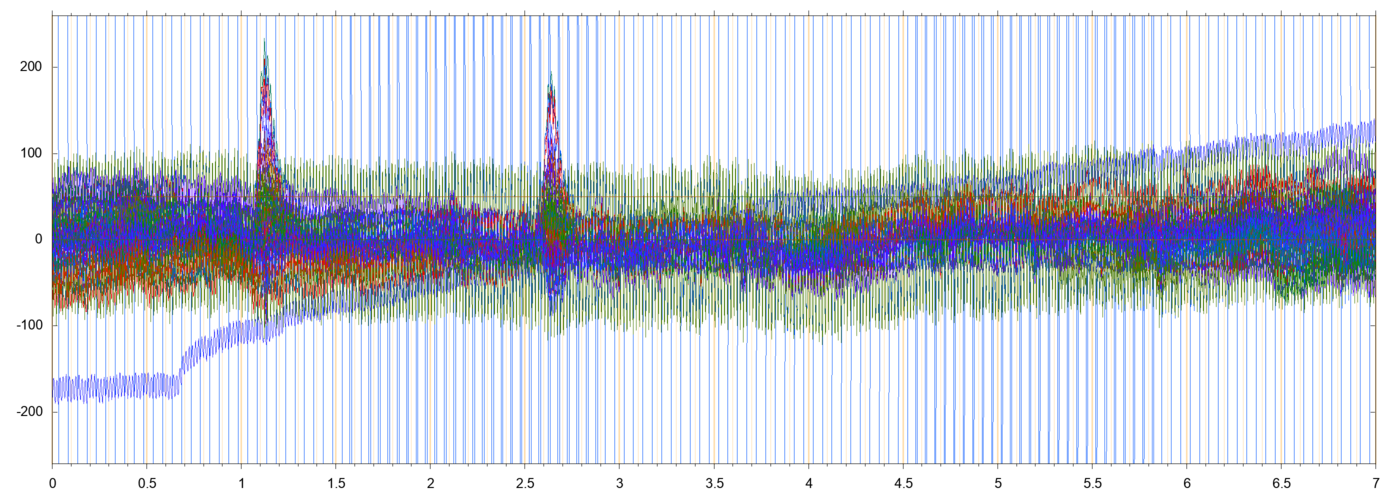The image size is (1400, 500).
Task: Click the x-axis label 5.5
Action: 1092,482
